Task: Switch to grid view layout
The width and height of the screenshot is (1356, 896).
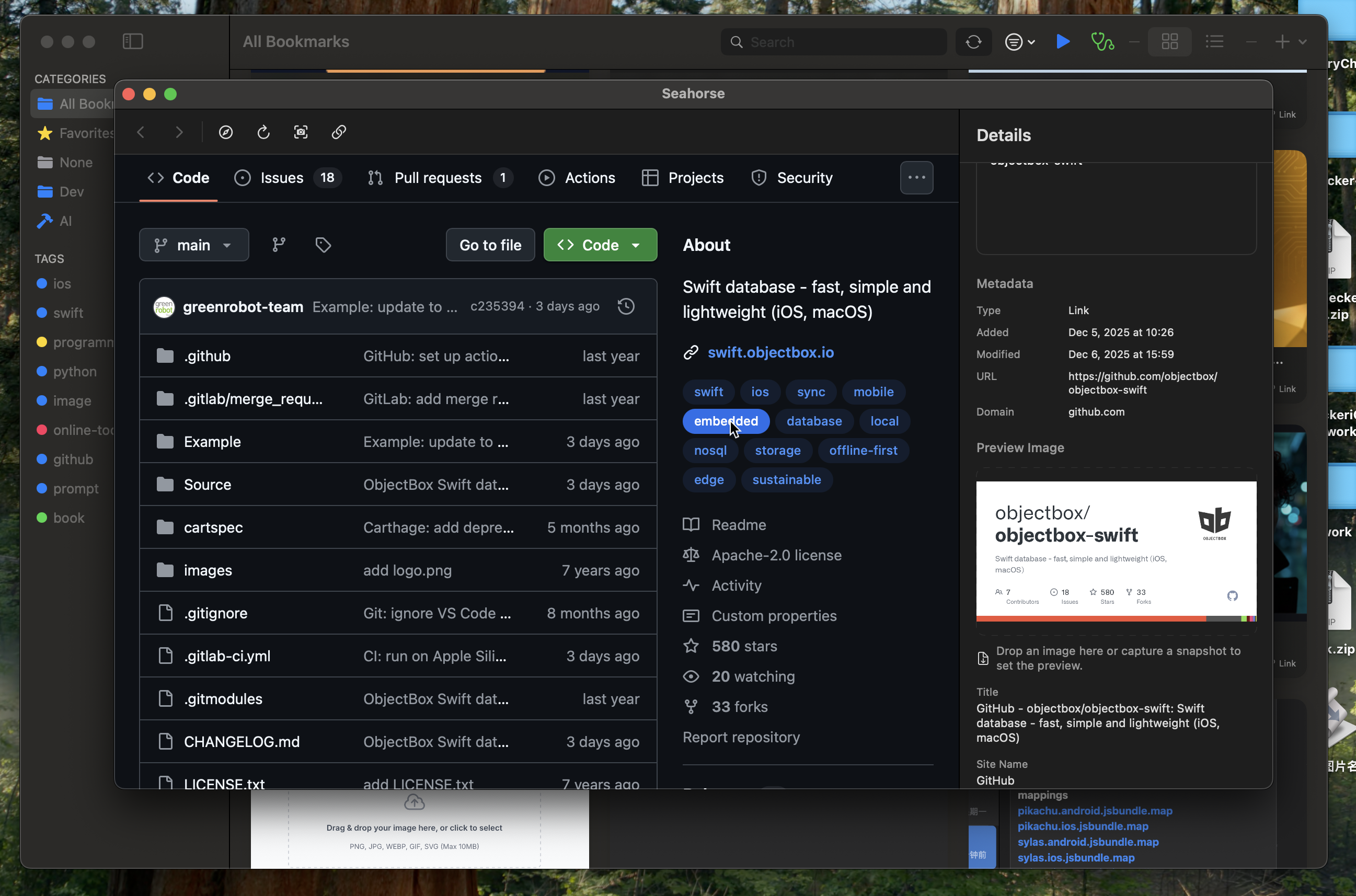Action: click(1170, 42)
